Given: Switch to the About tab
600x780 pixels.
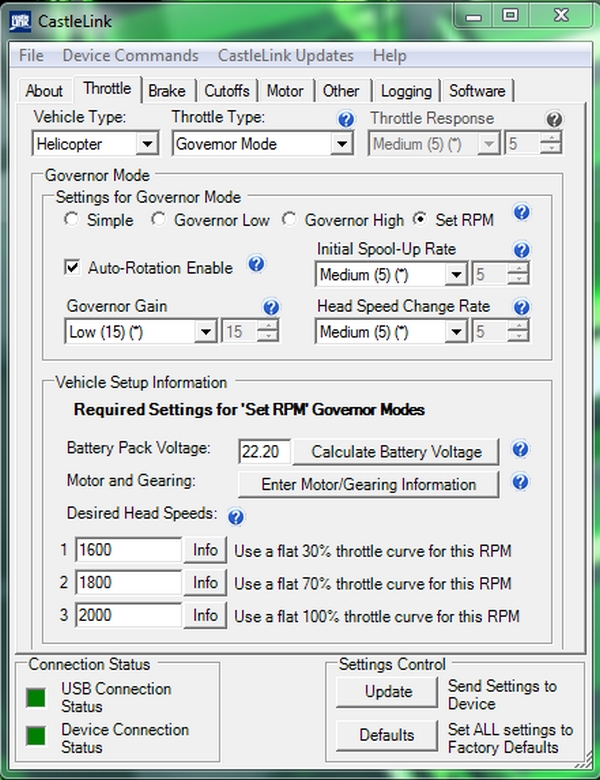Looking at the screenshot, I should (x=44, y=91).
